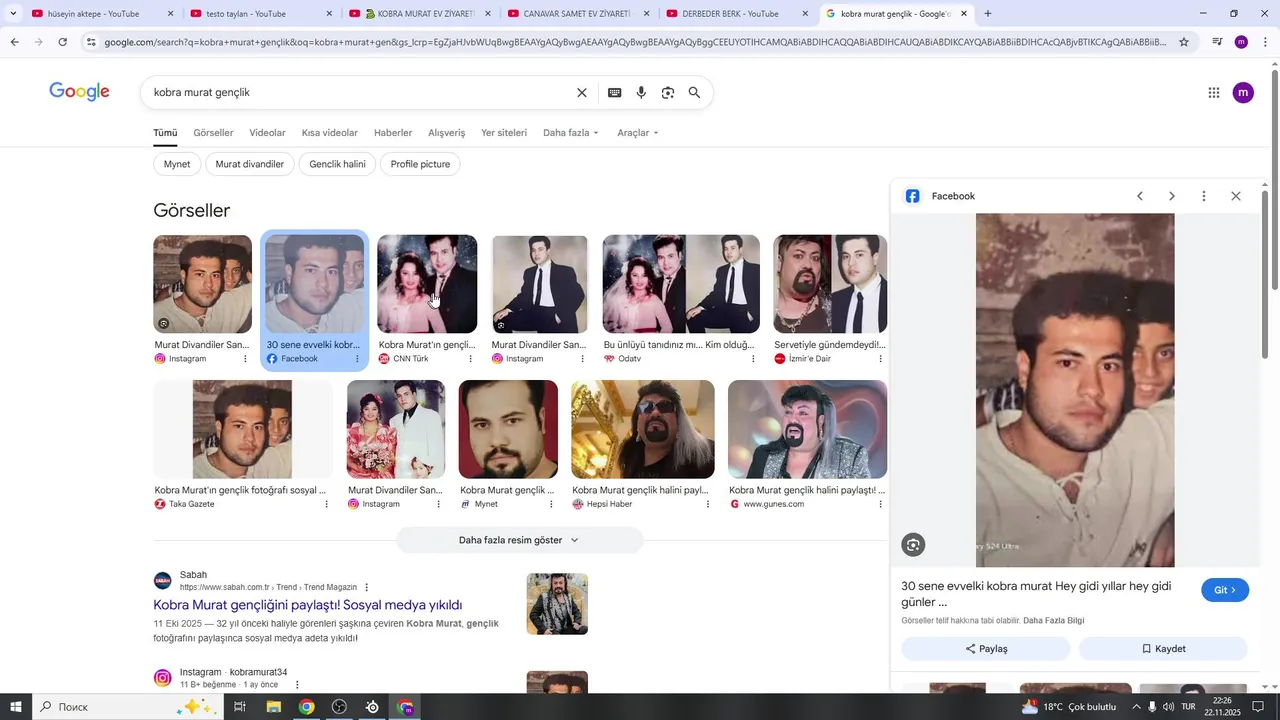Screen dimensions: 1280x720
Task: Open the Odatv image thumbnail
Action: (x=681, y=284)
